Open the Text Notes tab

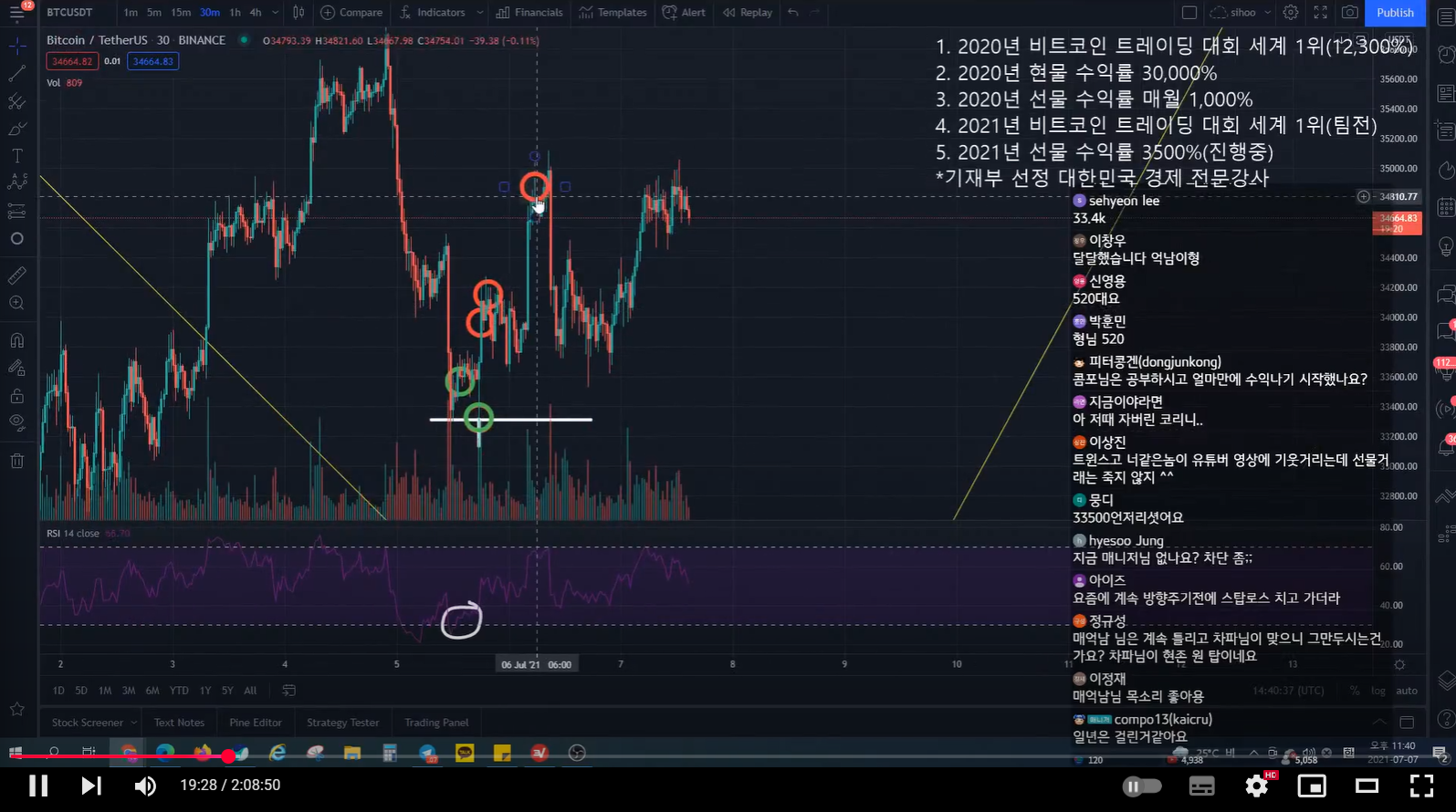click(179, 723)
